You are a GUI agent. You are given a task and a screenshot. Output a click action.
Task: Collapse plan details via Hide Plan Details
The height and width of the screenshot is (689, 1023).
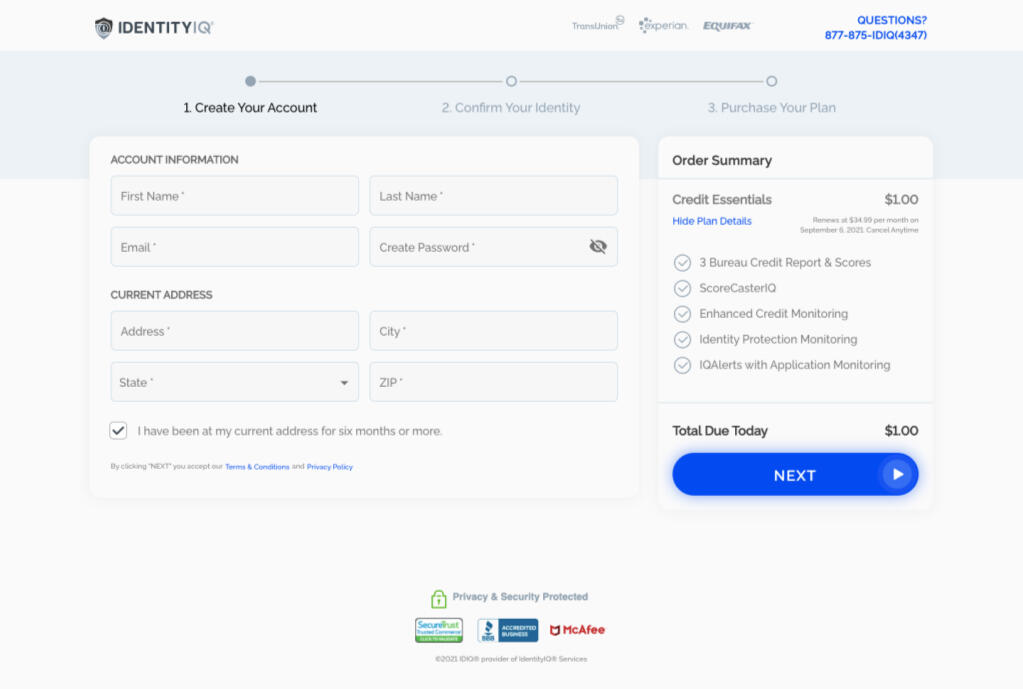click(x=711, y=221)
